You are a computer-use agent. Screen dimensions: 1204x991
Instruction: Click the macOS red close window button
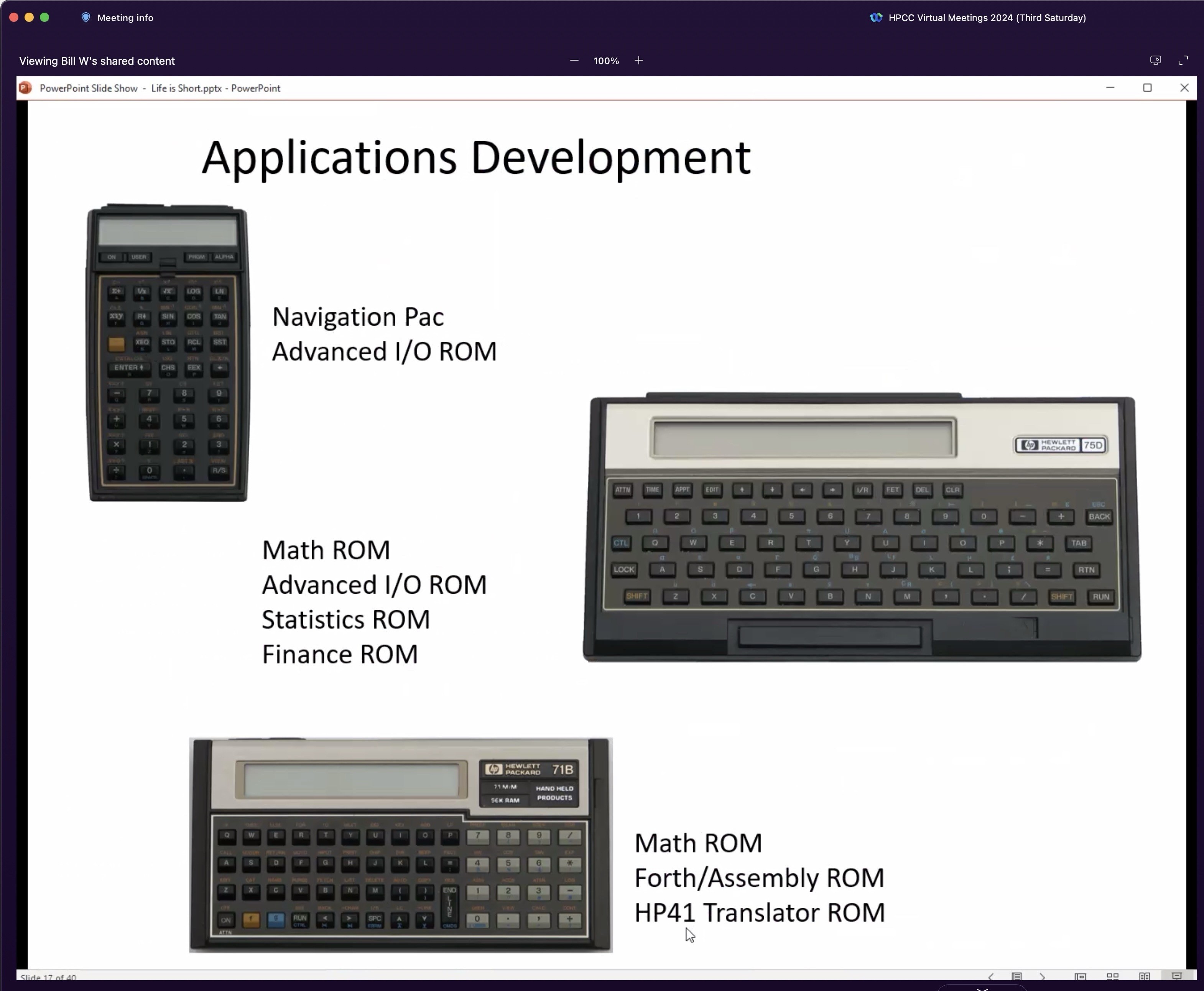(x=14, y=18)
